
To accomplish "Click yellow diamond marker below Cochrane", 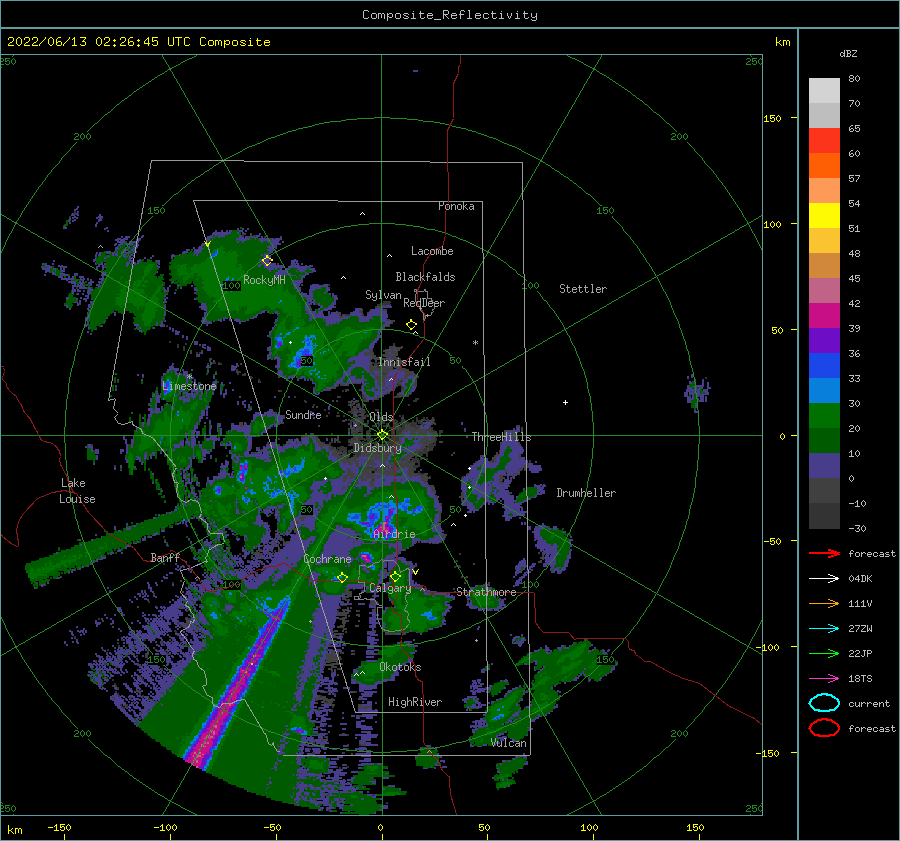I will pos(343,578).
